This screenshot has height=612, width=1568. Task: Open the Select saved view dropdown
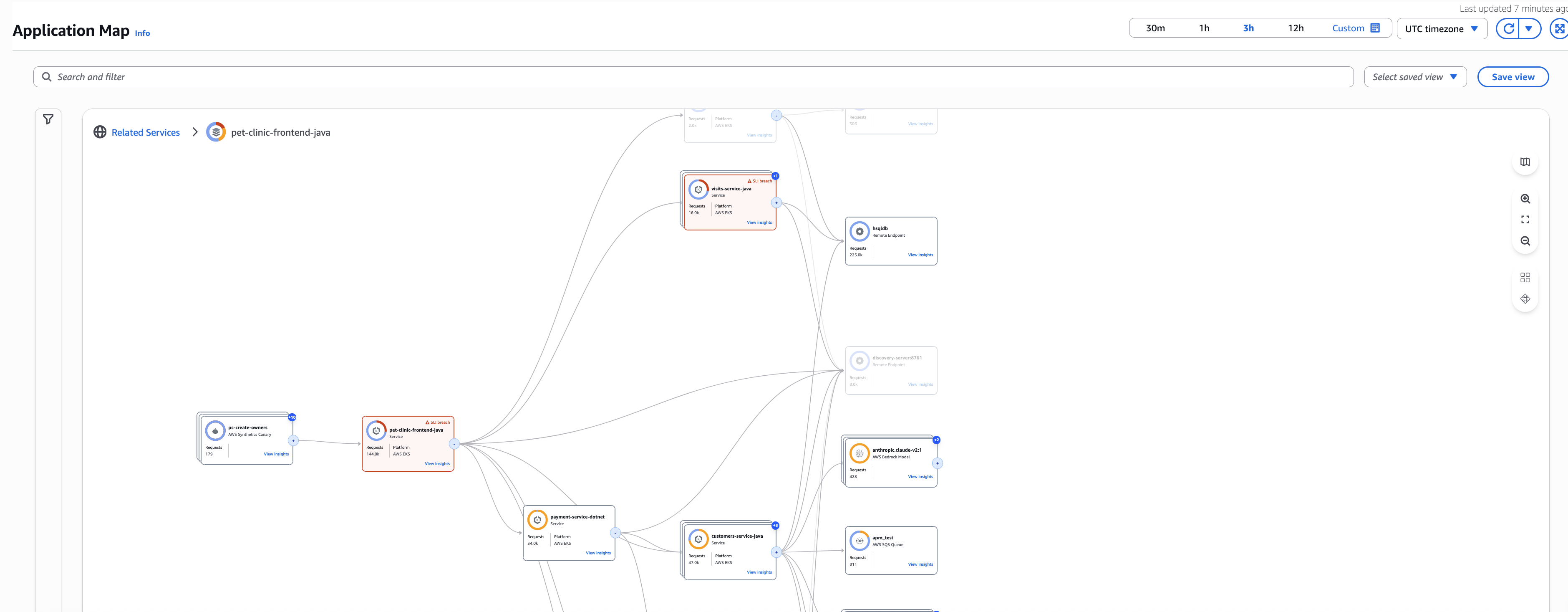point(1415,77)
